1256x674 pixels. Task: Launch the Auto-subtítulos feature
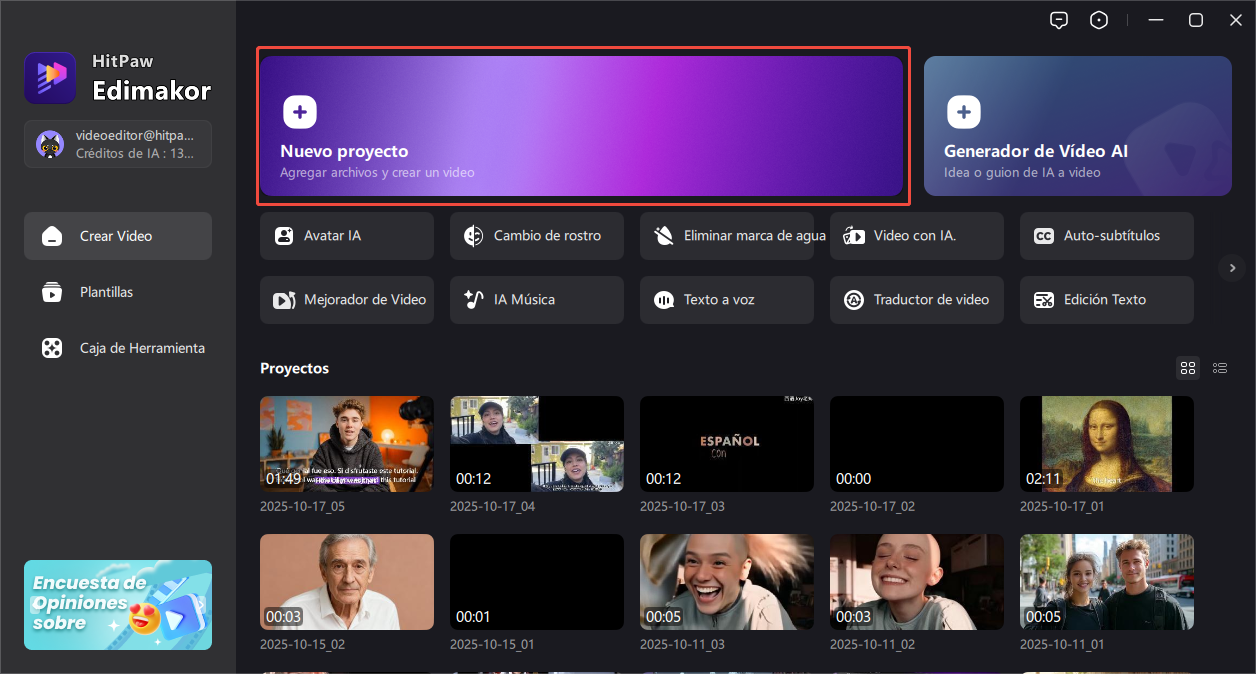point(1106,236)
